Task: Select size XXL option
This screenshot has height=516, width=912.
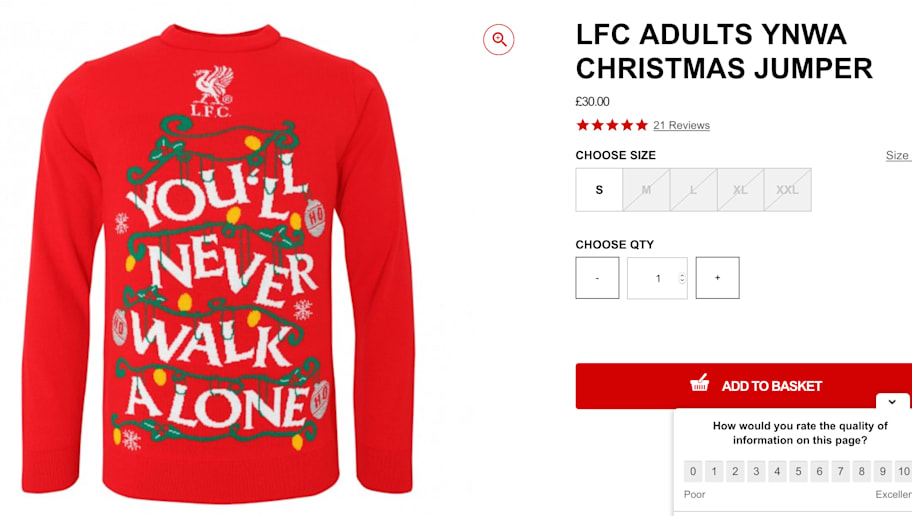Action: 788,190
